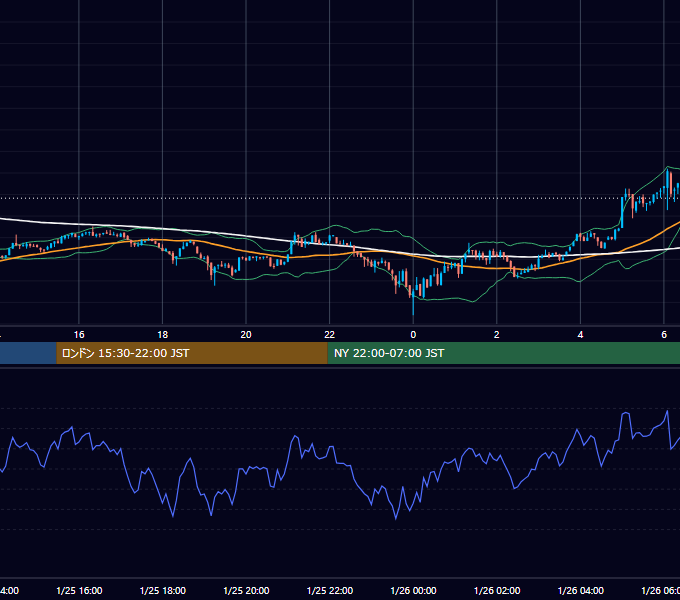Click the 0 hour label on price chart axis
The width and height of the screenshot is (680, 600).
point(413,335)
